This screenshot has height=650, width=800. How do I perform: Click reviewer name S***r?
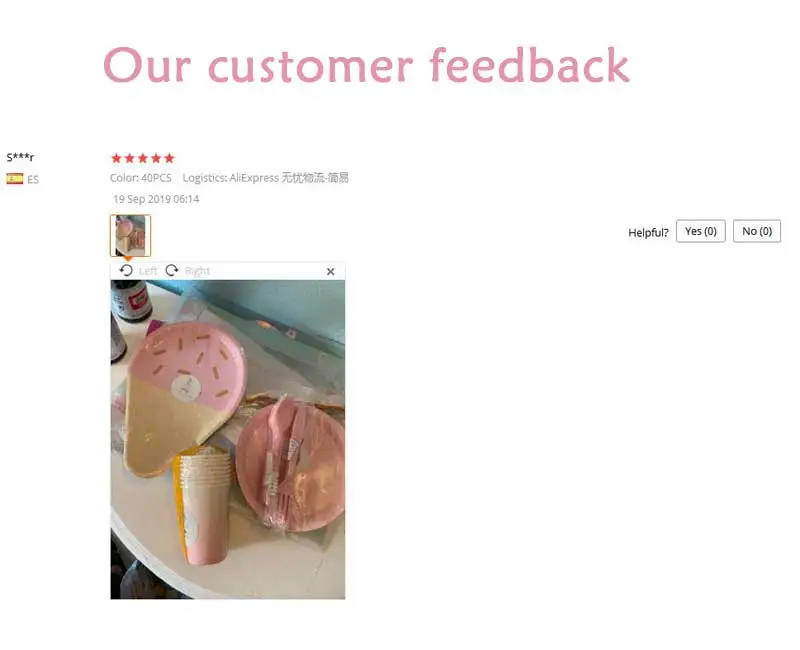tap(20, 157)
